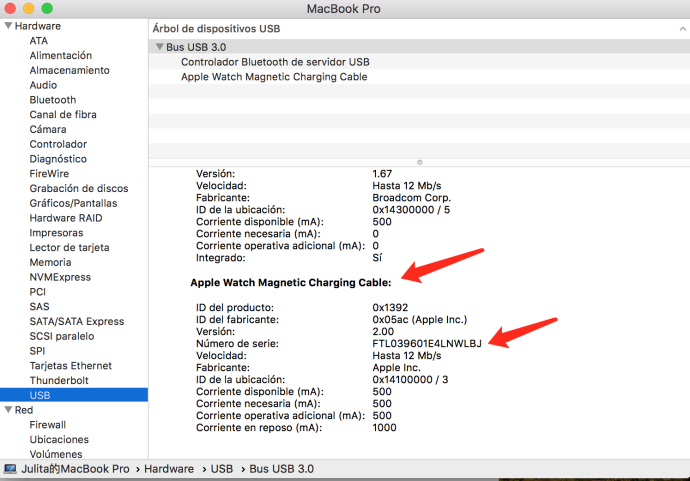The height and width of the screenshot is (481, 690).
Task: Click the Corriente en reposo value 1000
Action: click(384, 427)
